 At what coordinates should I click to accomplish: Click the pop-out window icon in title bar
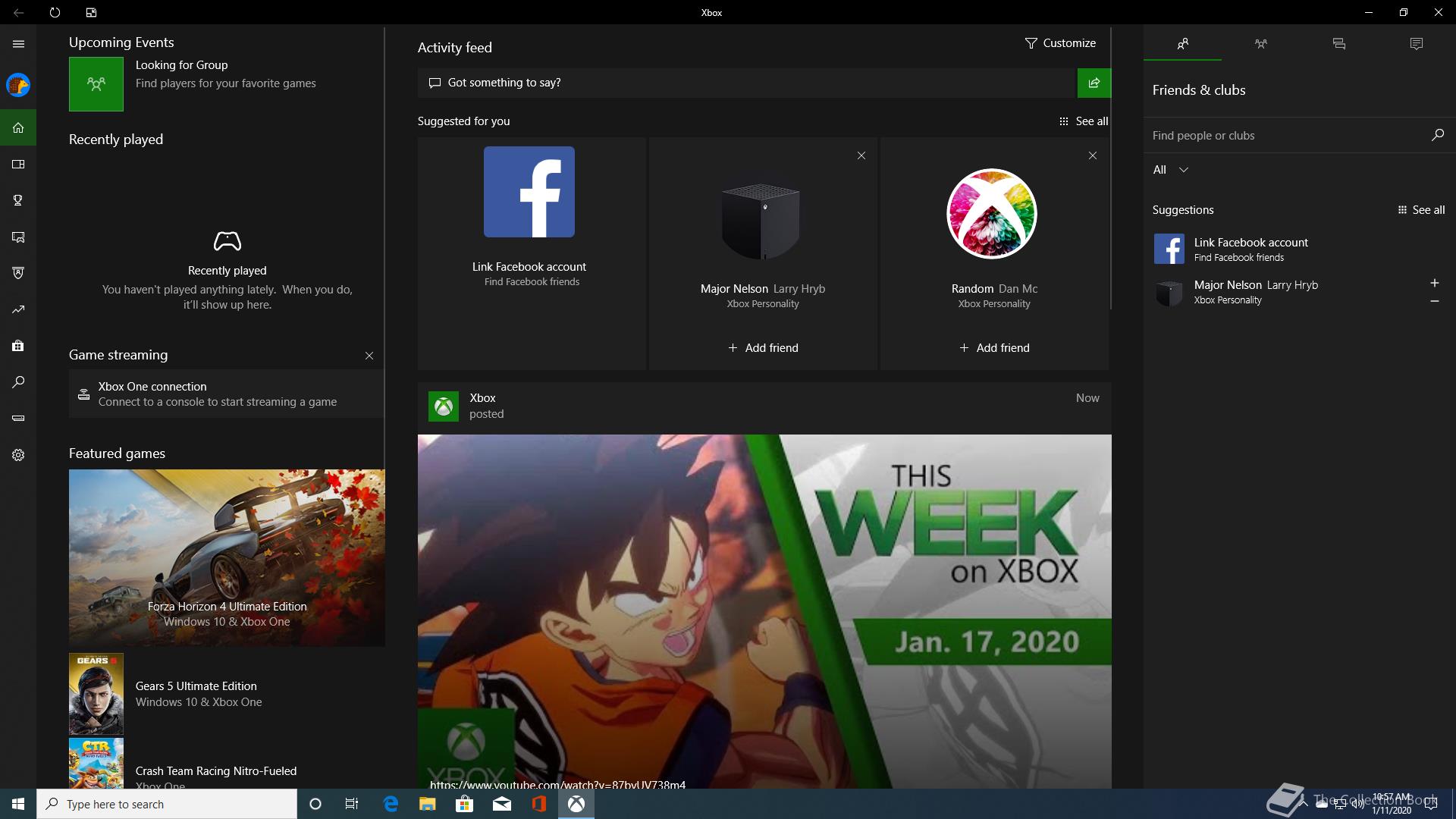click(x=91, y=12)
